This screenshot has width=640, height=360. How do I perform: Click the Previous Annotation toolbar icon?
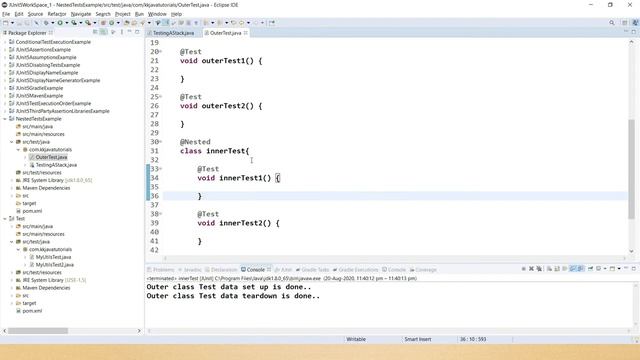pyautogui.click(x=220, y=23)
